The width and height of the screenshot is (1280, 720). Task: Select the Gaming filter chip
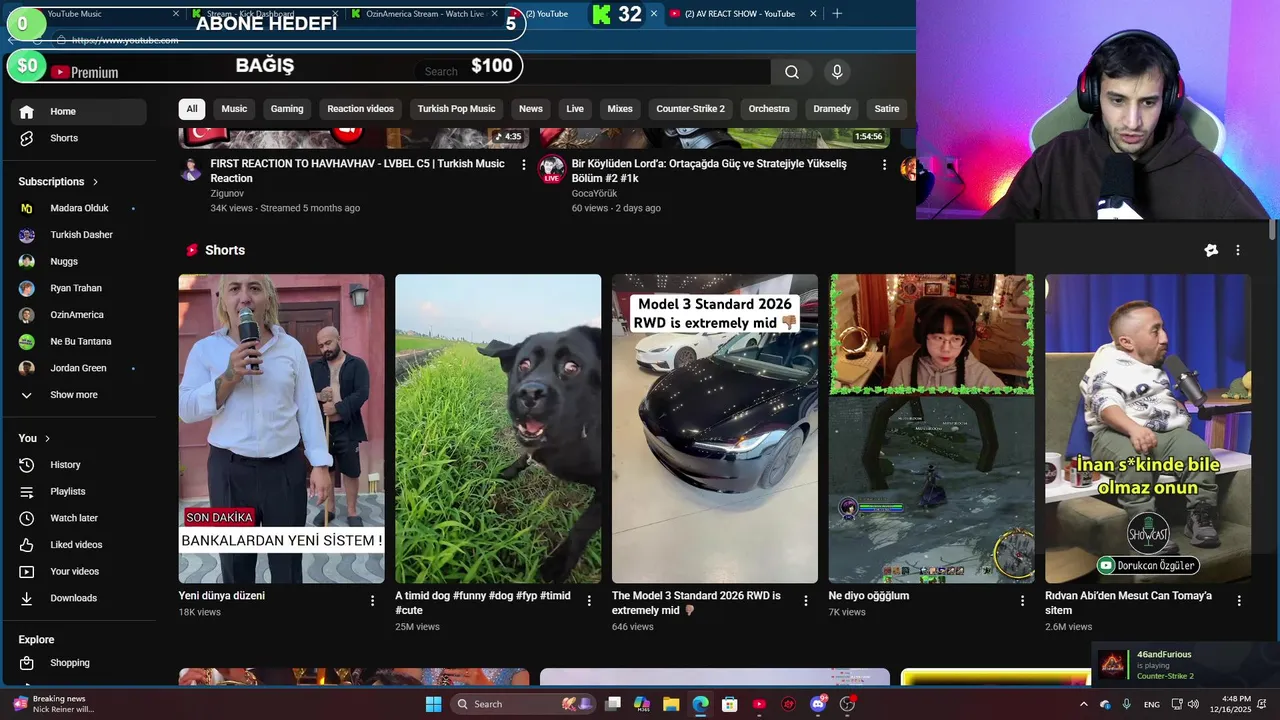287,109
